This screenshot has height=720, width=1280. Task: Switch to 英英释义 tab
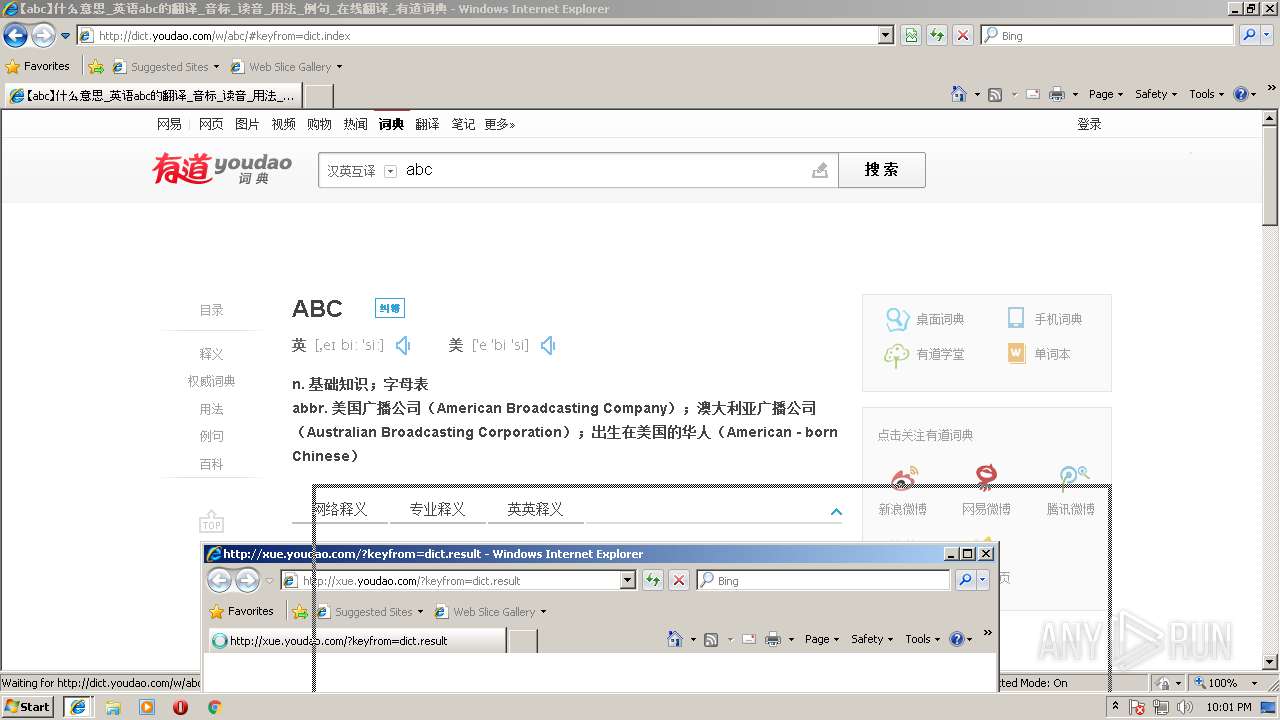click(x=535, y=509)
